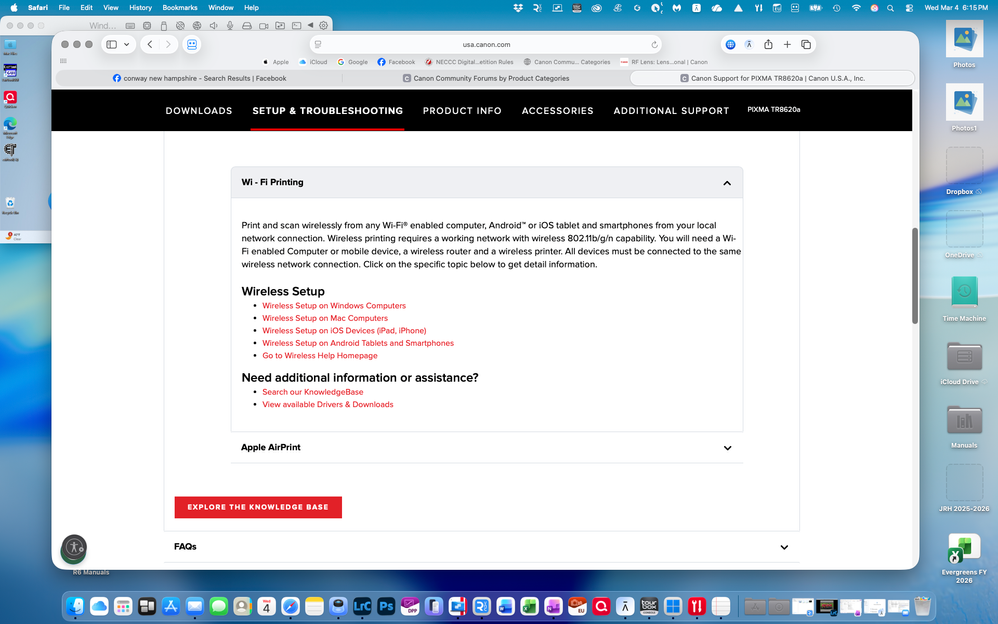The width and height of the screenshot is (998, 624).
Task: Open NECCC Digital Competition Rules bookmark
Action: click(469, 62)
